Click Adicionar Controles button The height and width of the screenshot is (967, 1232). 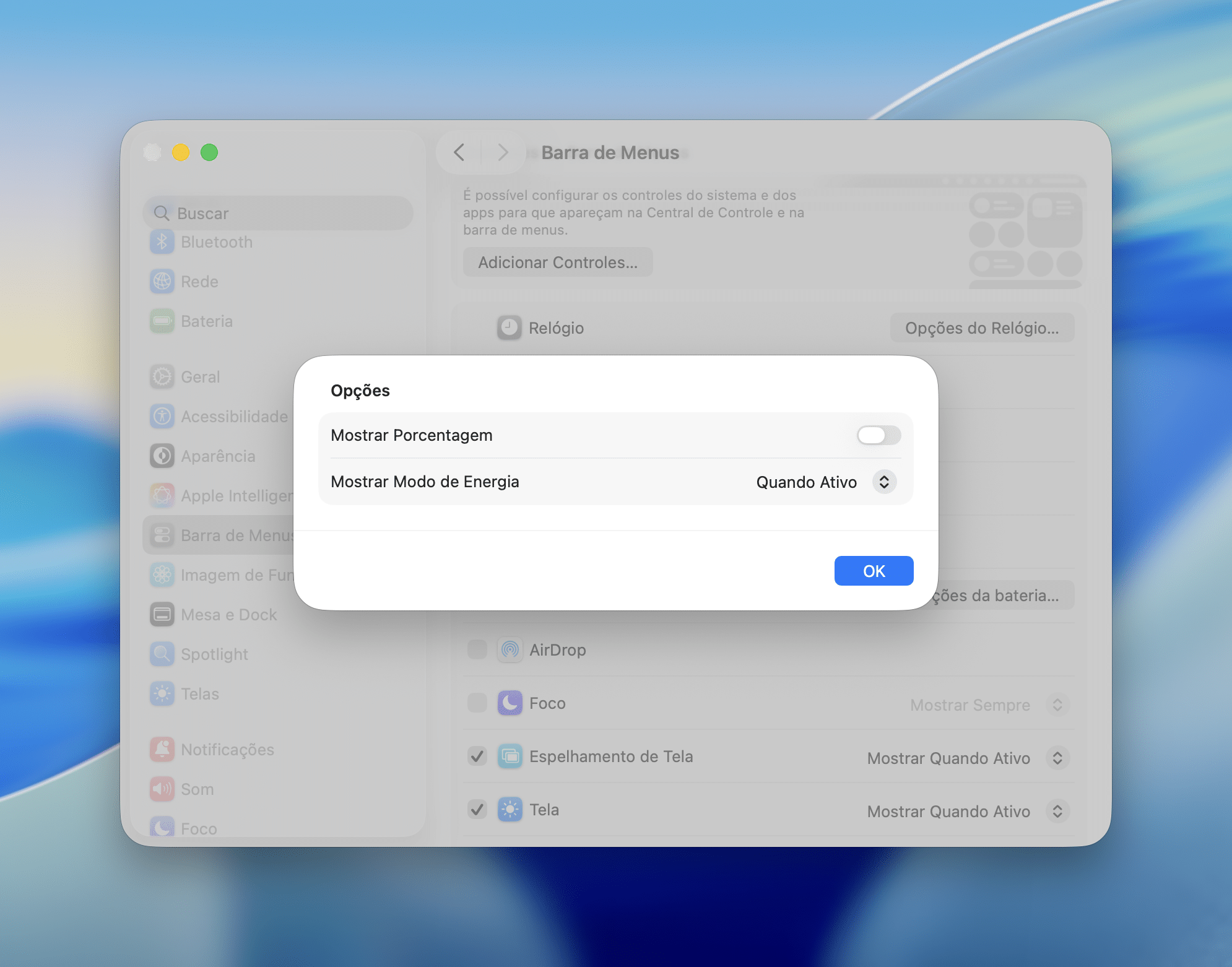coord(557,262)
